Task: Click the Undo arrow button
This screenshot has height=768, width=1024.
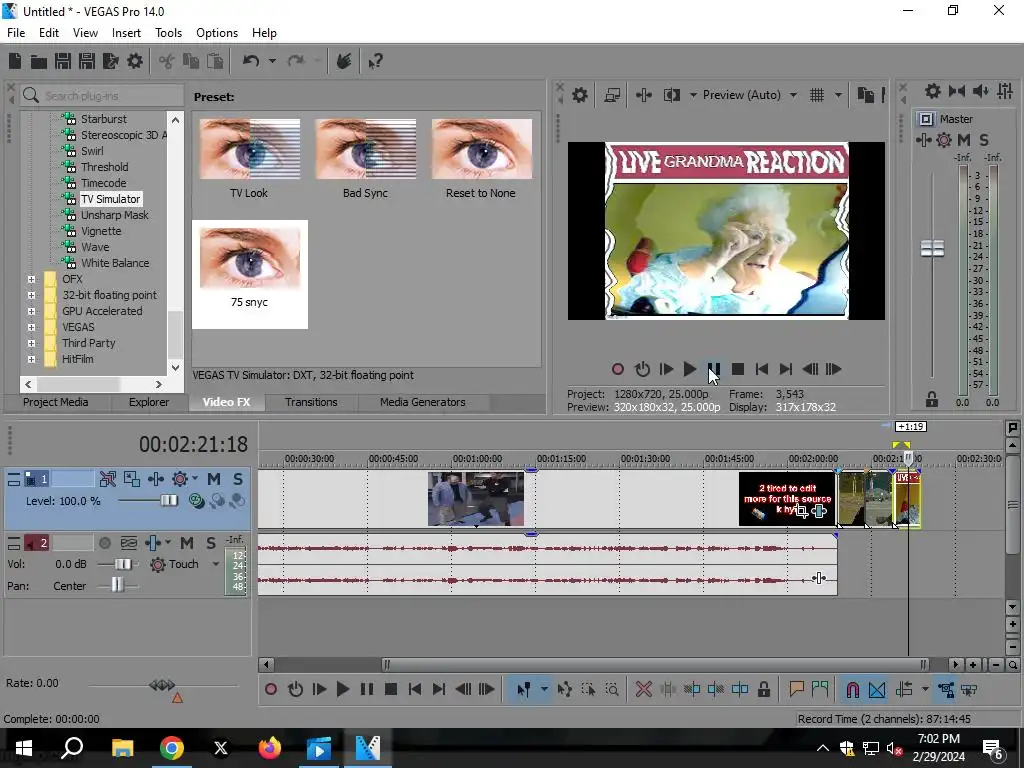Action: pyautogui.click(x=251, y=61)
